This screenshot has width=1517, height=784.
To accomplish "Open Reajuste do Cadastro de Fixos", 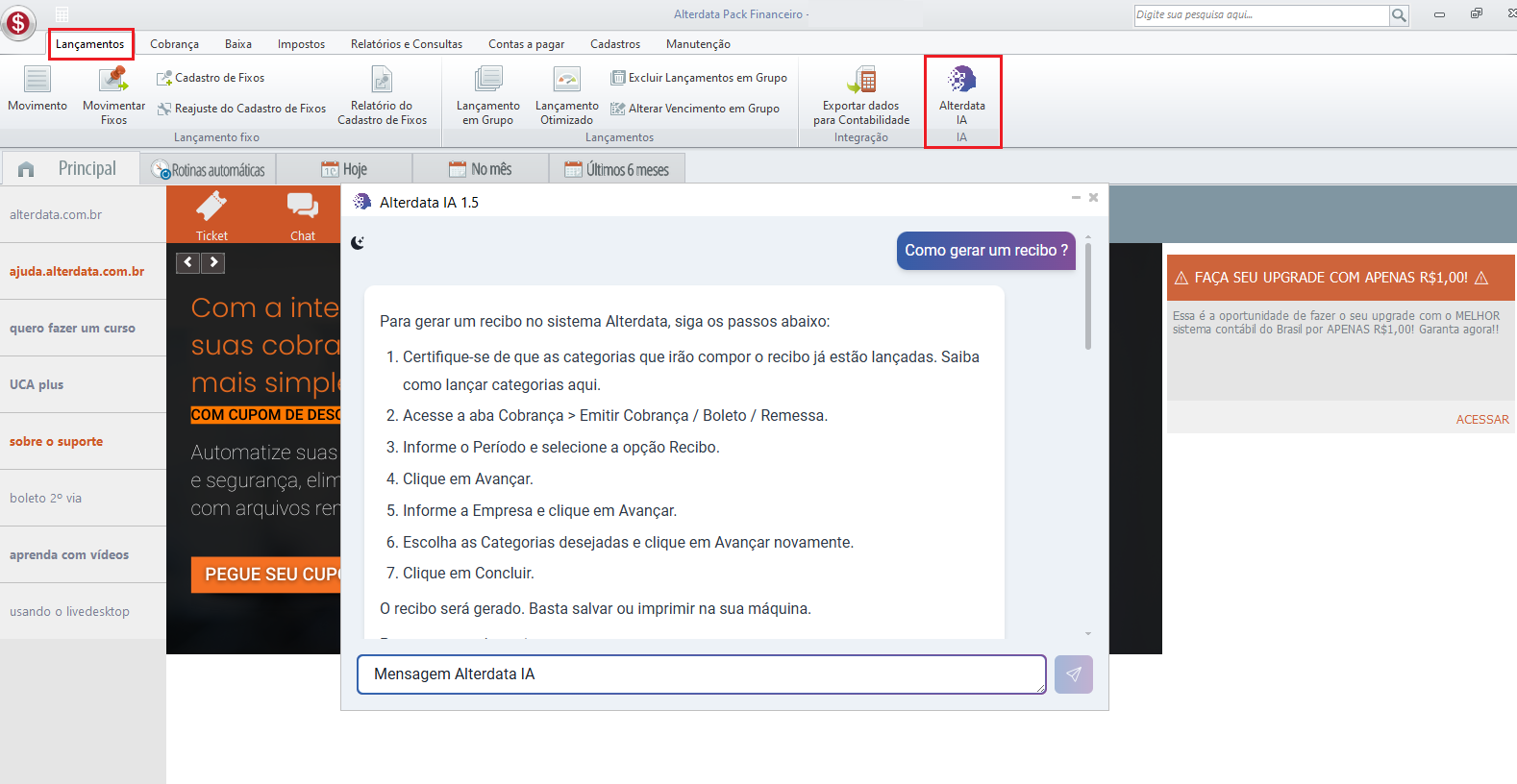I will [241, 109].
